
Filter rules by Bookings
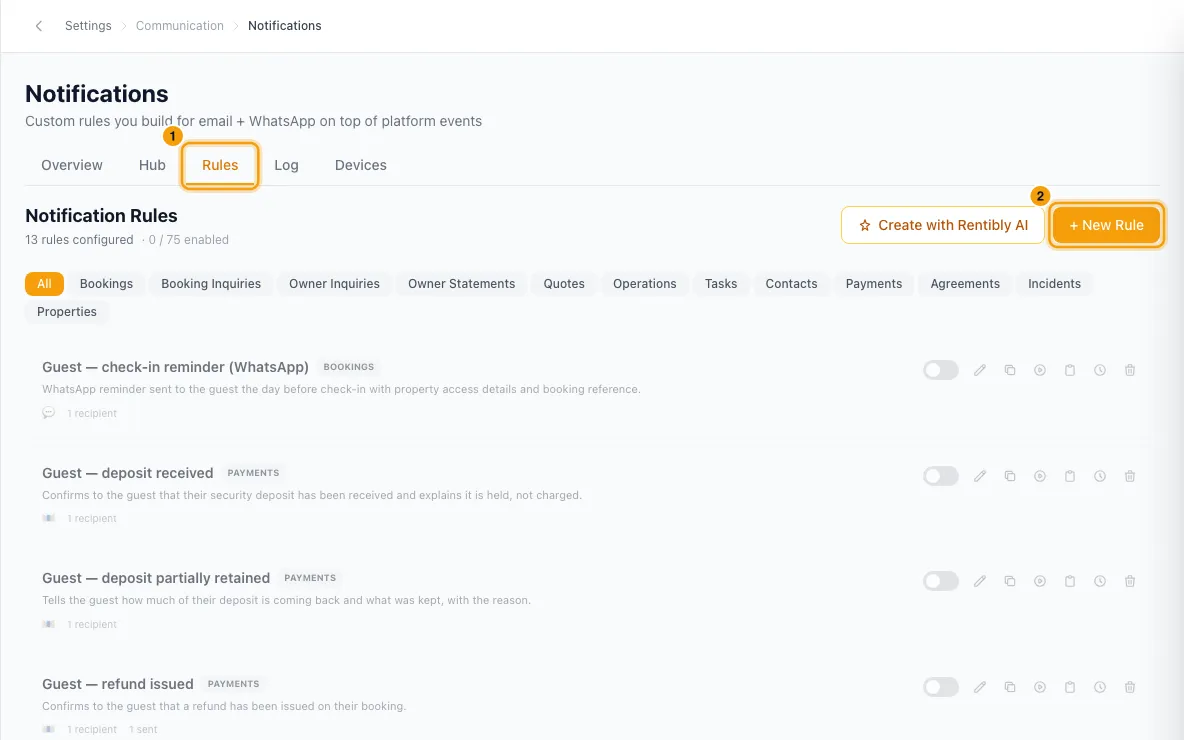[106, 284]
